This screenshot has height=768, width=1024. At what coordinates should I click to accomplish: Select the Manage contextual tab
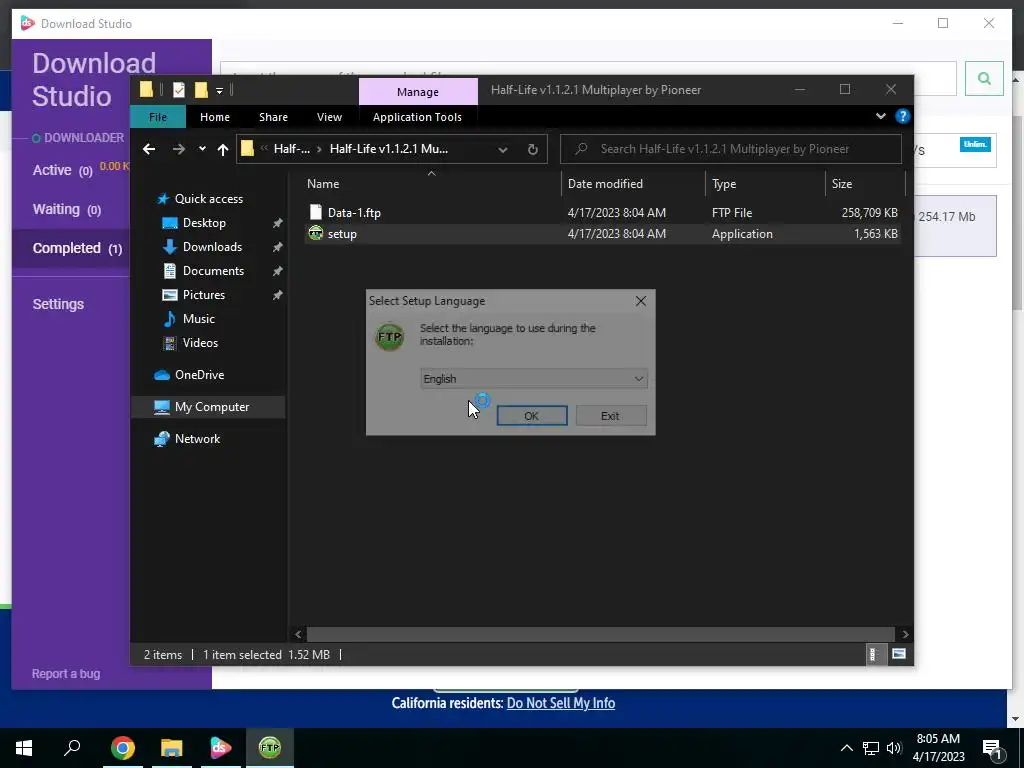(x=418, y=92)
